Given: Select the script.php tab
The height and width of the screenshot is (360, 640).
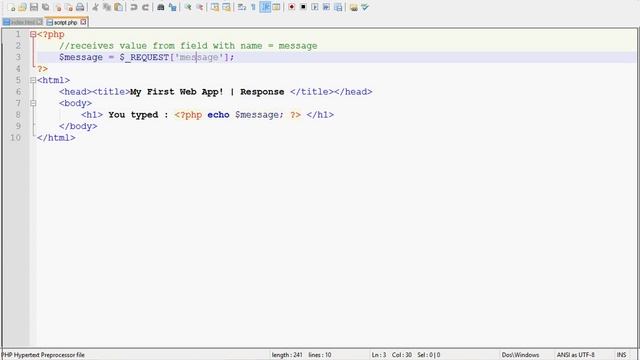Looking at the screenshot, I should click(x=65, y=22).
